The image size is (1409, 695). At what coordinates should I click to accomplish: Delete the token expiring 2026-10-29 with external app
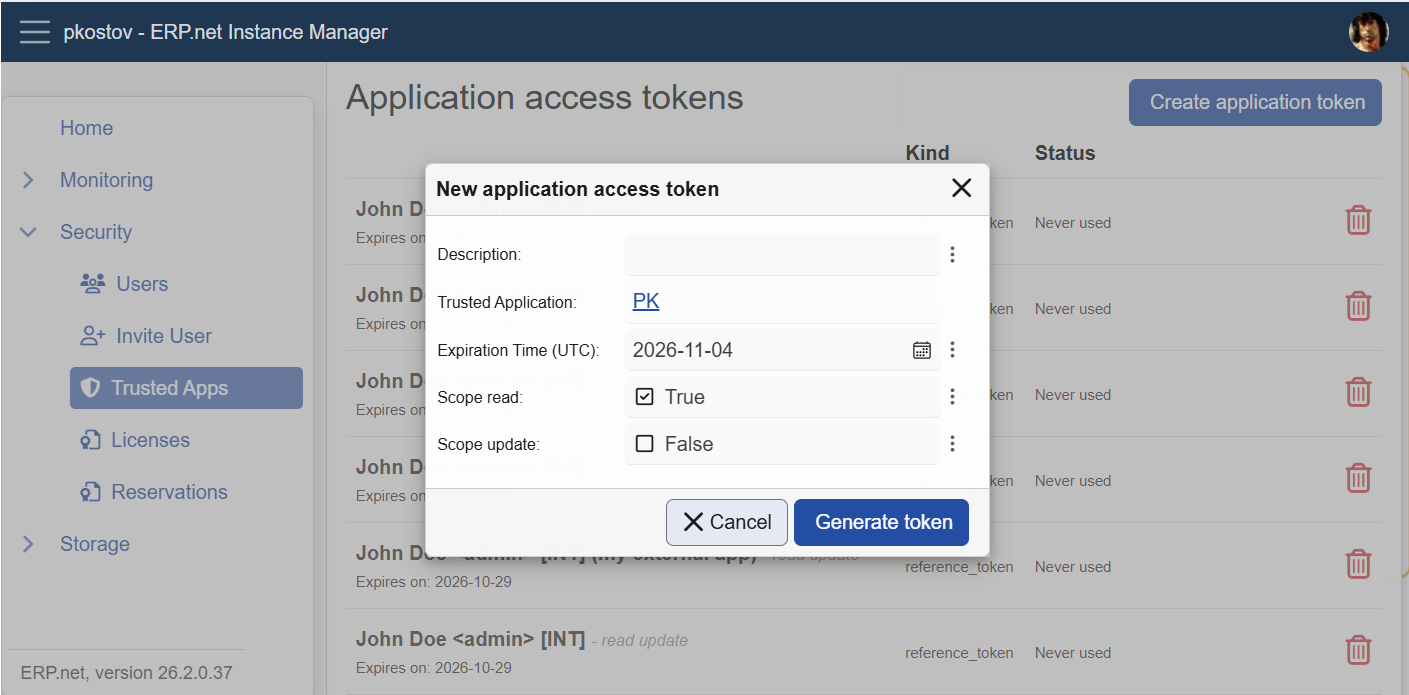1358,564
